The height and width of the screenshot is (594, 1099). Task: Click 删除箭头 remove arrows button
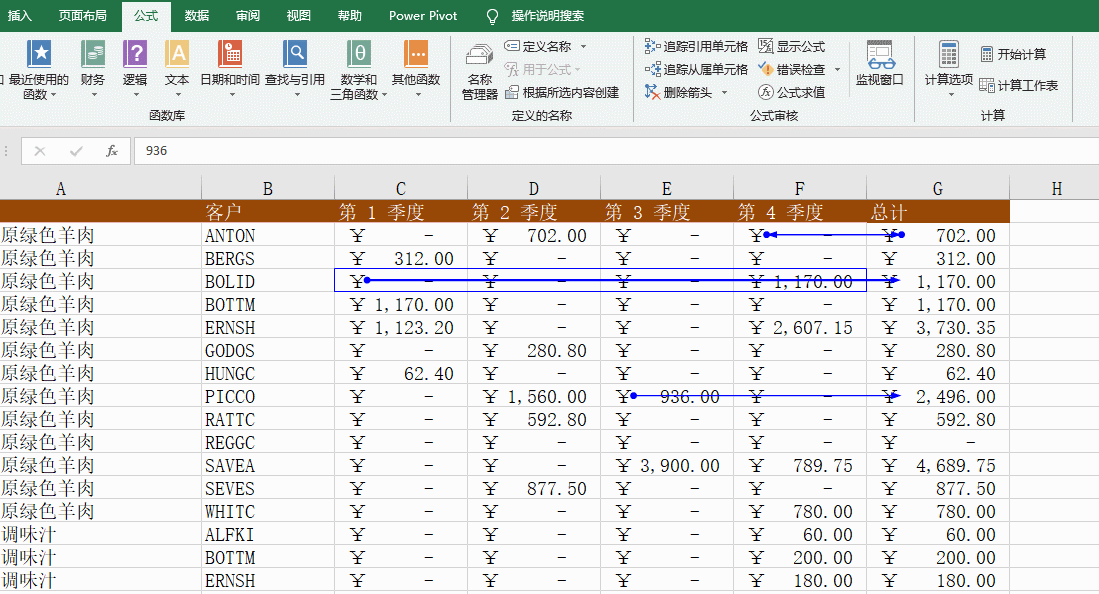pos(678,93)
